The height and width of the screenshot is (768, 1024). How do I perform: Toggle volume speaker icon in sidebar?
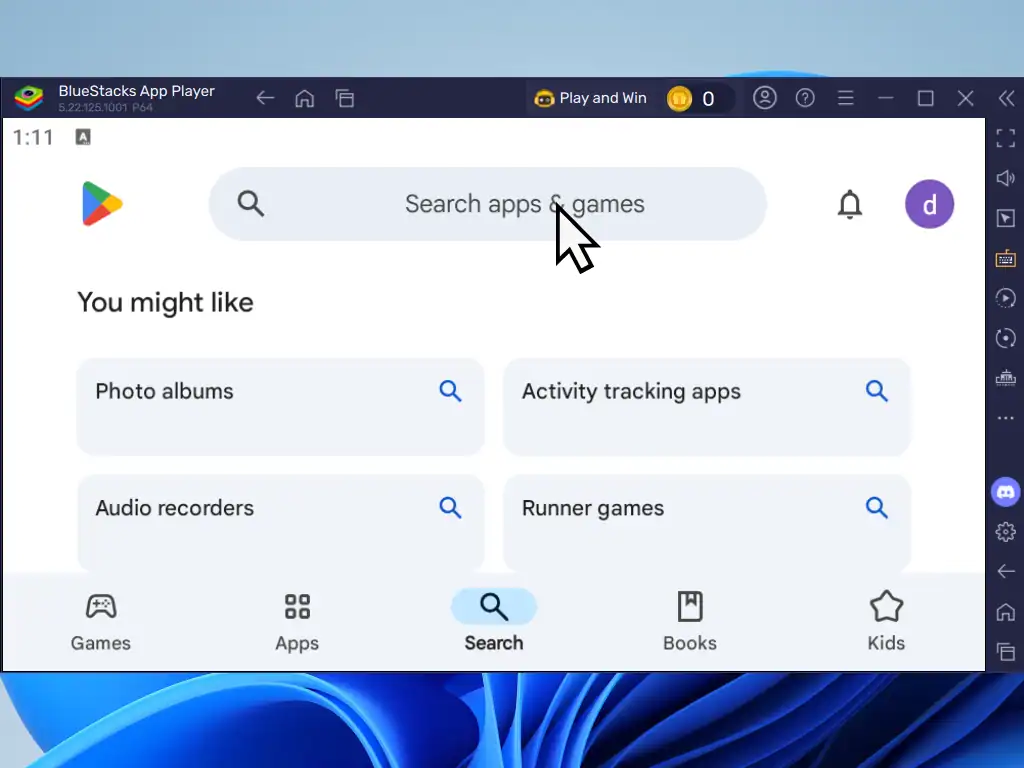click(x=1005, y=178)
